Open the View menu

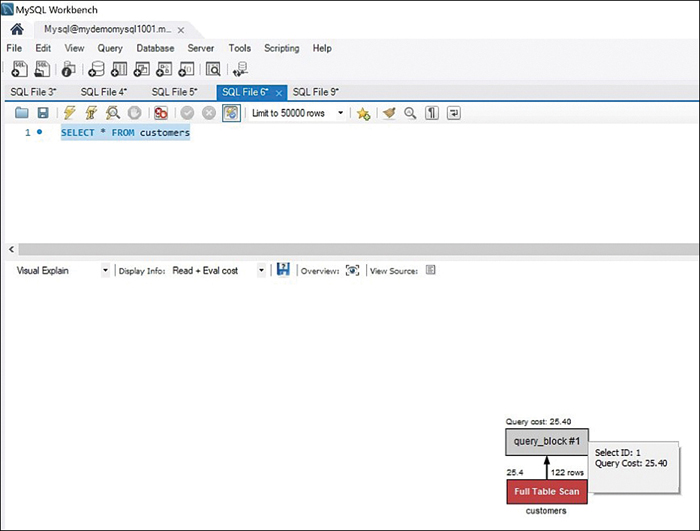pyautogui.click(x=74, y=48)
